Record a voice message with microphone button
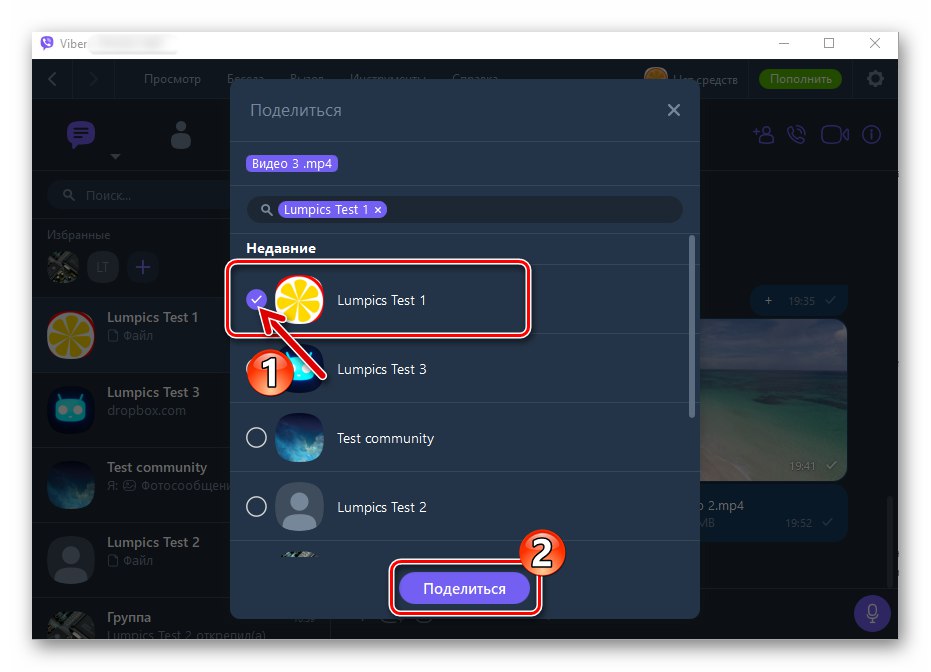This screenshot has height=672, width=931. (872, 613)
